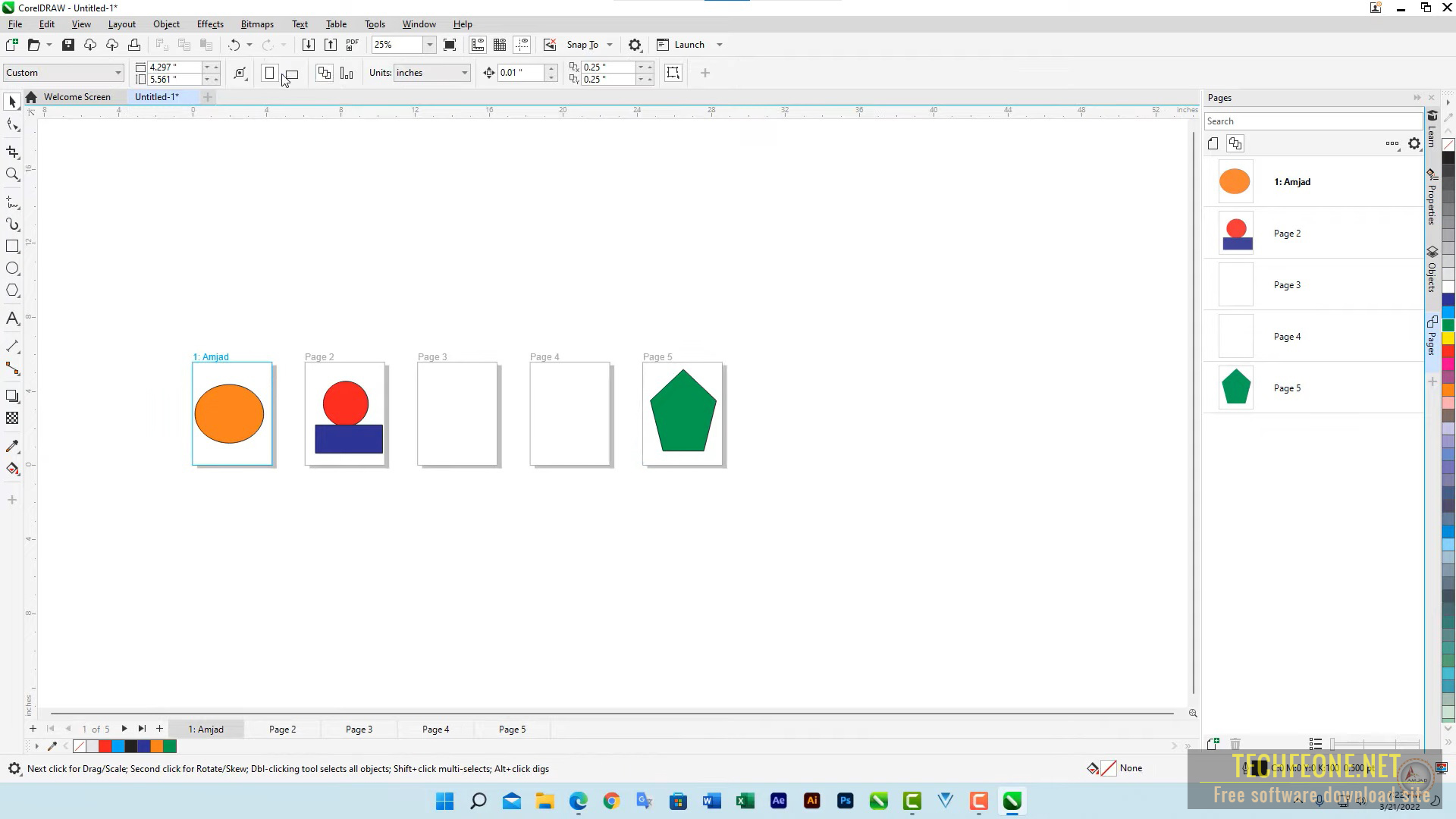Expand the Snap To options

pyautogui.click(x=611, y=44)
